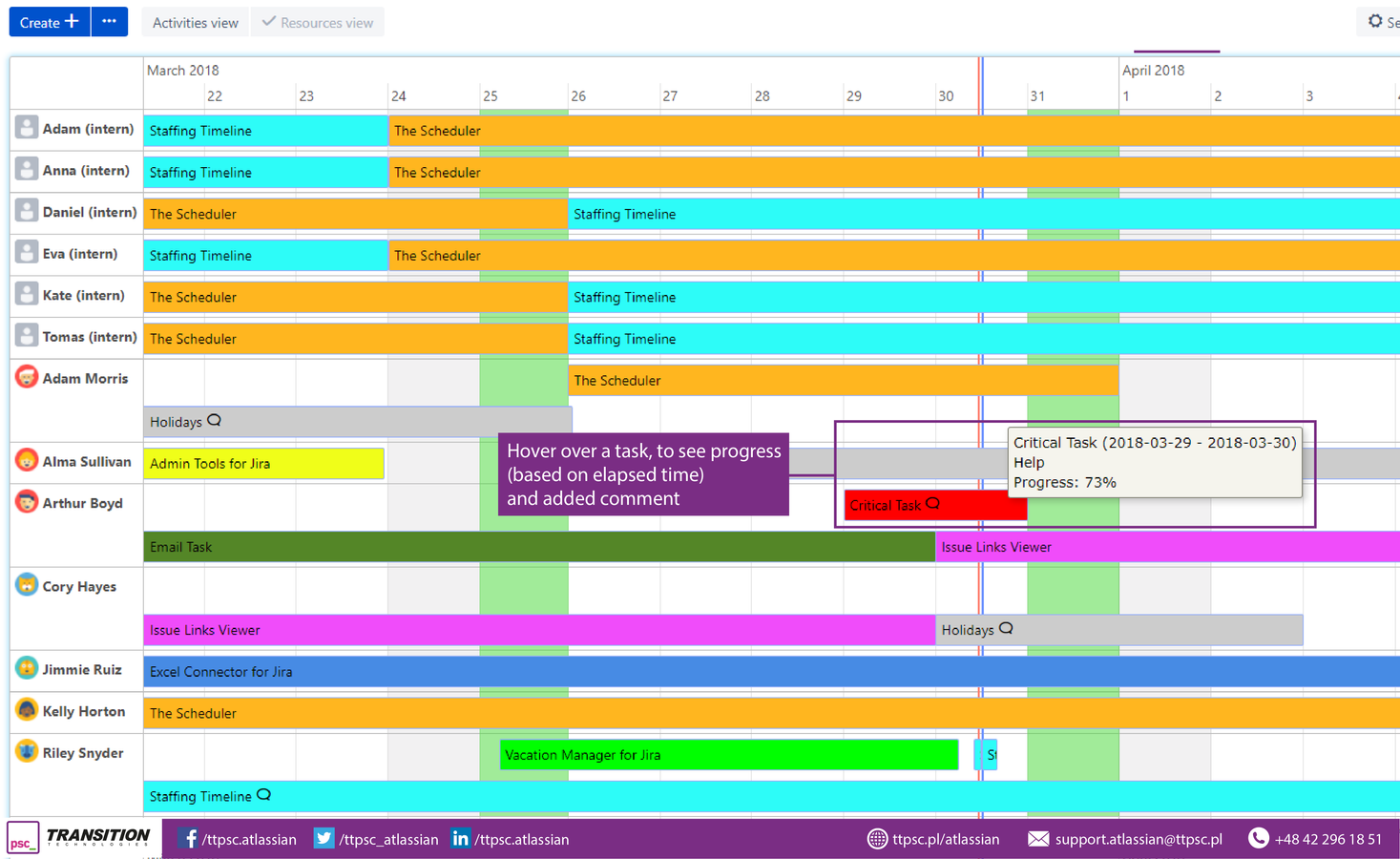Select Admin Tools for Jira task
This screenshot has height=859, width=1400.
pos(263,463)
